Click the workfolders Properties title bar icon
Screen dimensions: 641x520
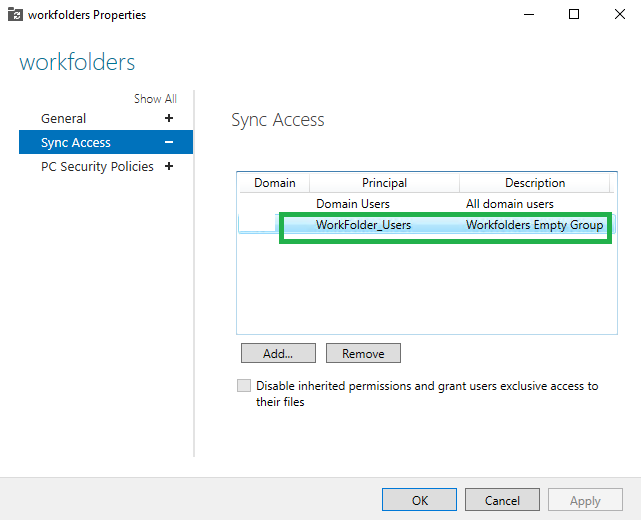(15, 14)
